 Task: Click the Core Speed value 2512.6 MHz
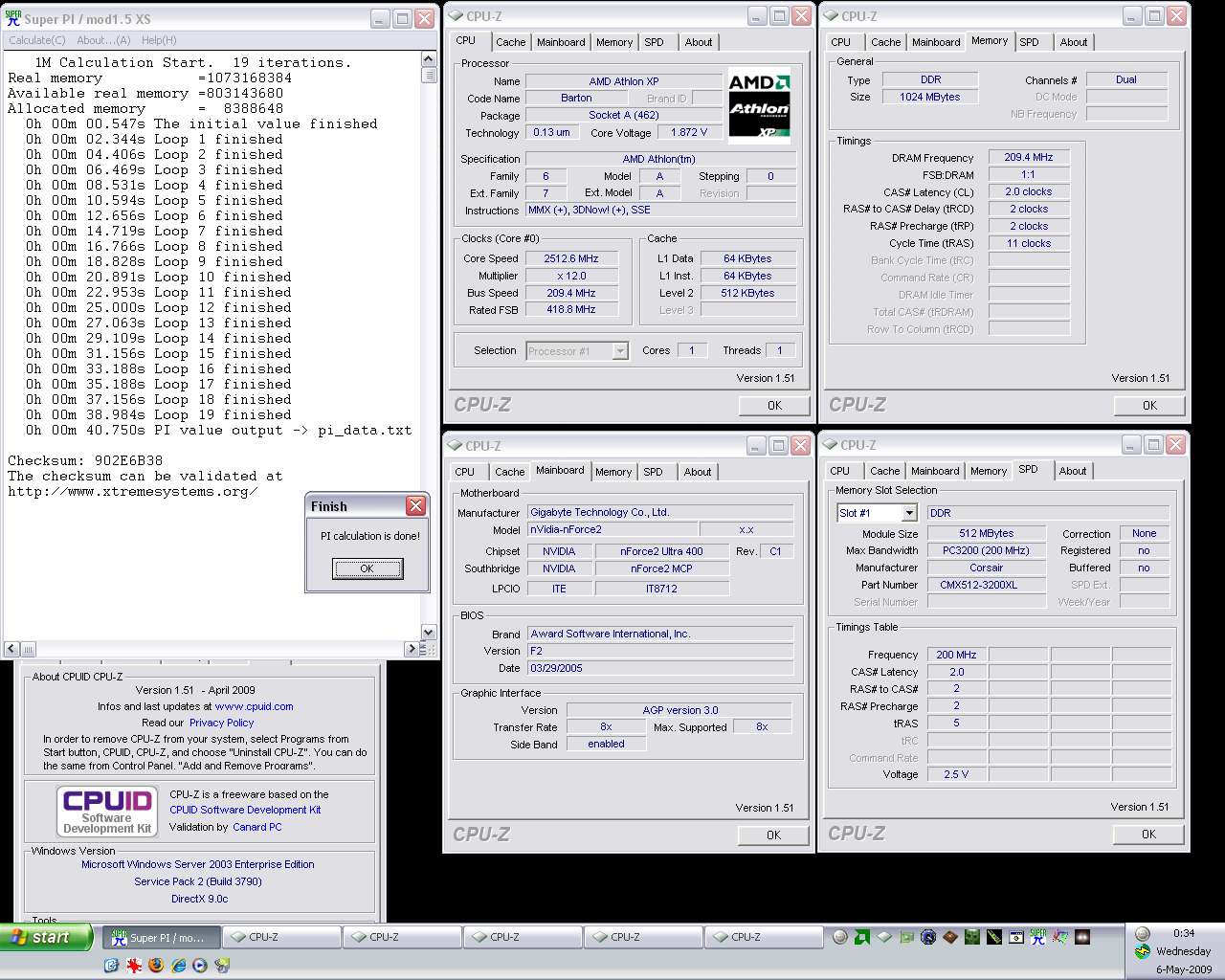[571, 258]
